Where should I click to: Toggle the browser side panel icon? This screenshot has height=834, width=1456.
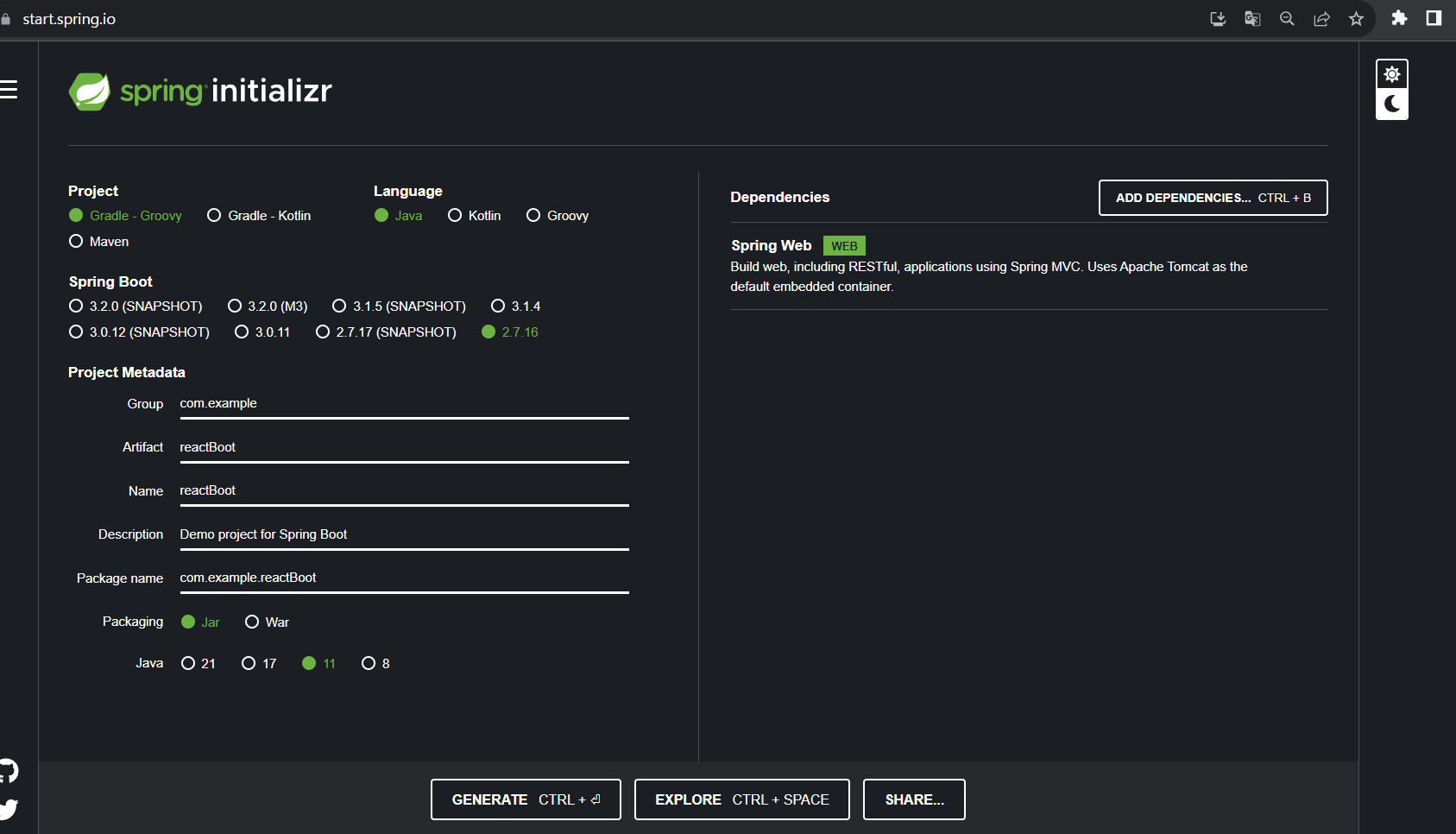coord(1434,18)
